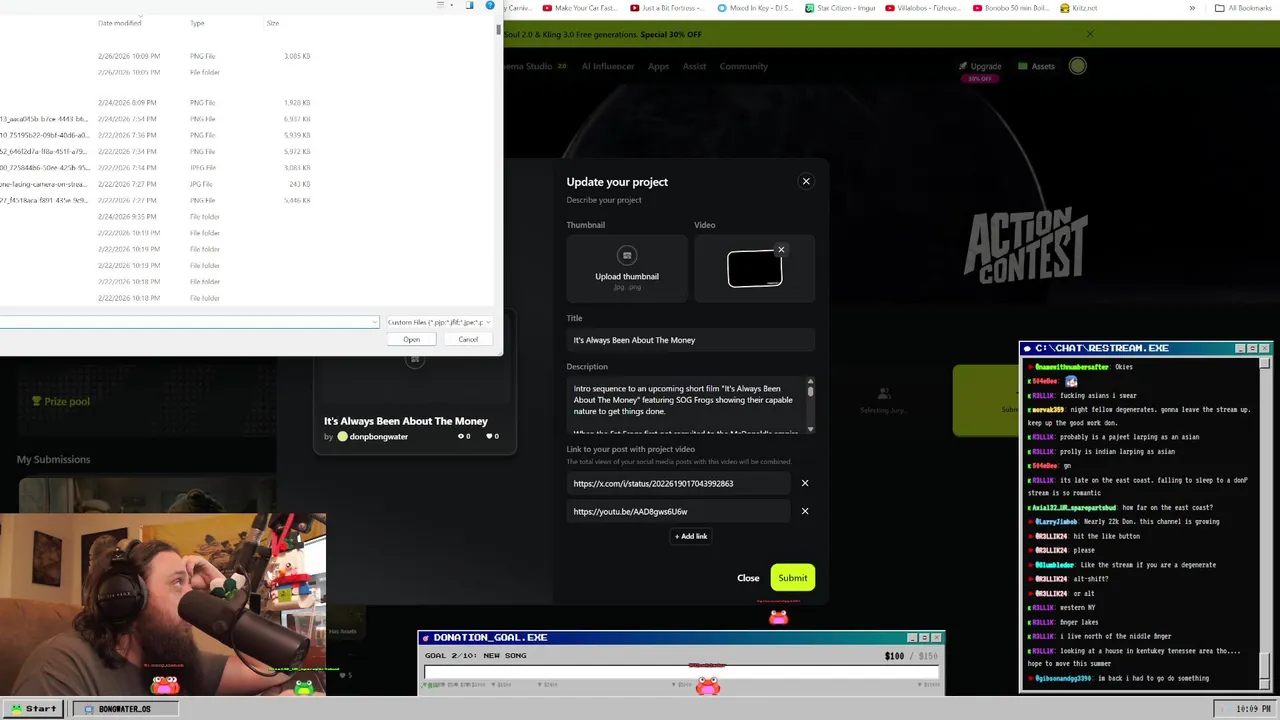Open the Community menu
This screenshot has height=720, width=1280.
743,66
